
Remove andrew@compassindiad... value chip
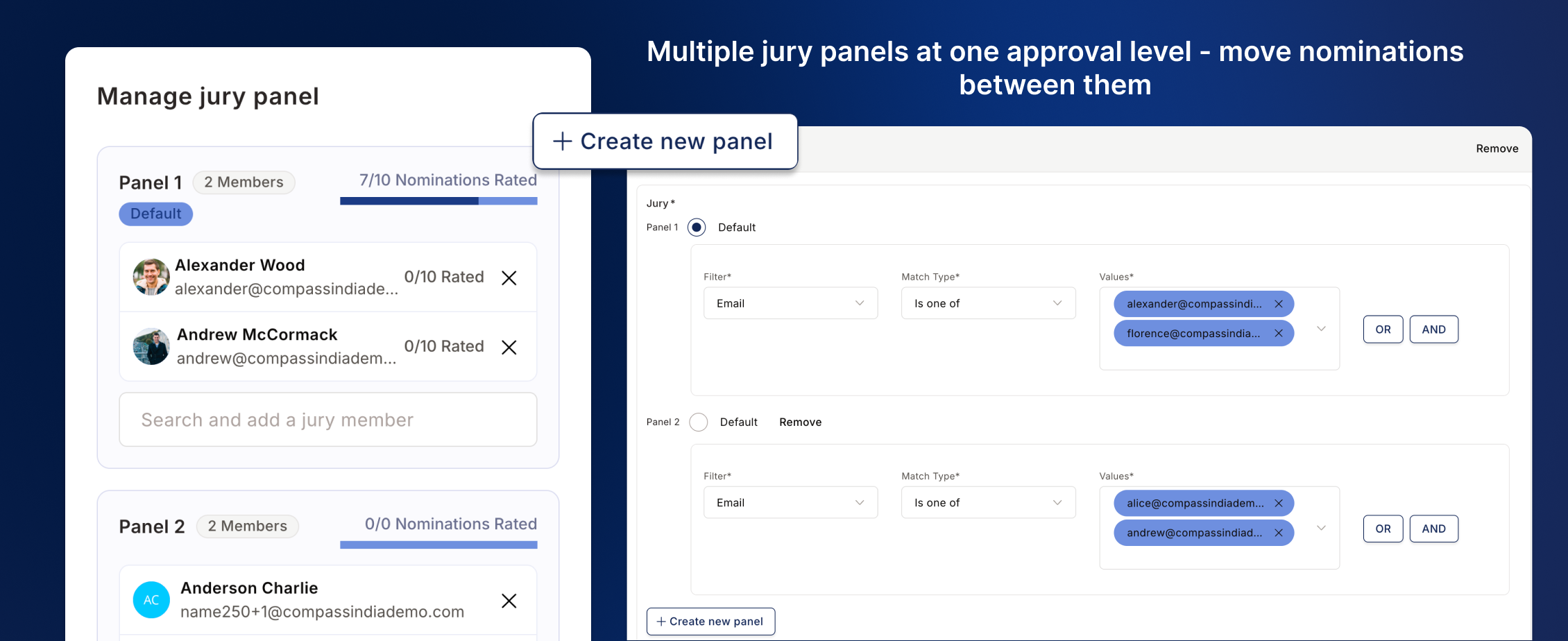click(1279, 533)
